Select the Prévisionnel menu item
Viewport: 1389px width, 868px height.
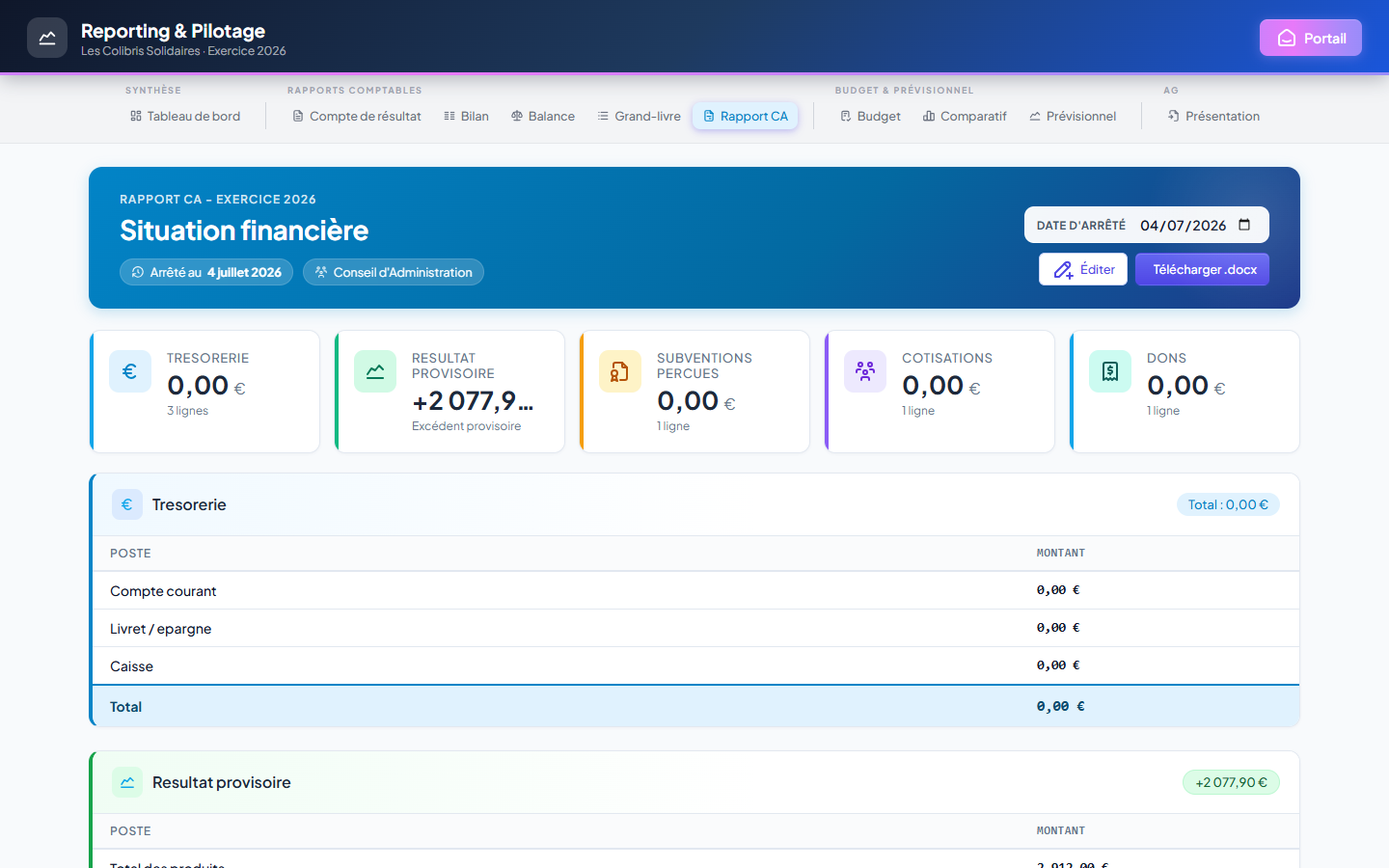pyautogui.click(x=1073, y=116)
